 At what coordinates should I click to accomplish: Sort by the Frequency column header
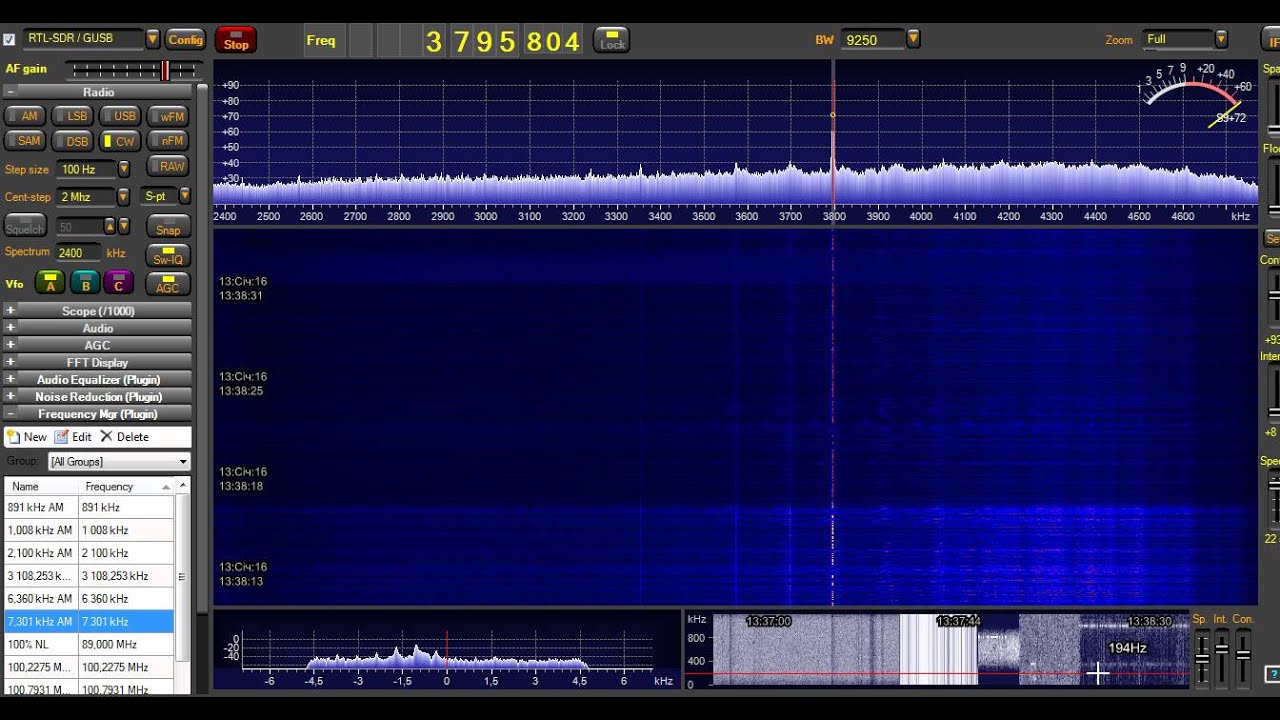[x=126, y=486]
